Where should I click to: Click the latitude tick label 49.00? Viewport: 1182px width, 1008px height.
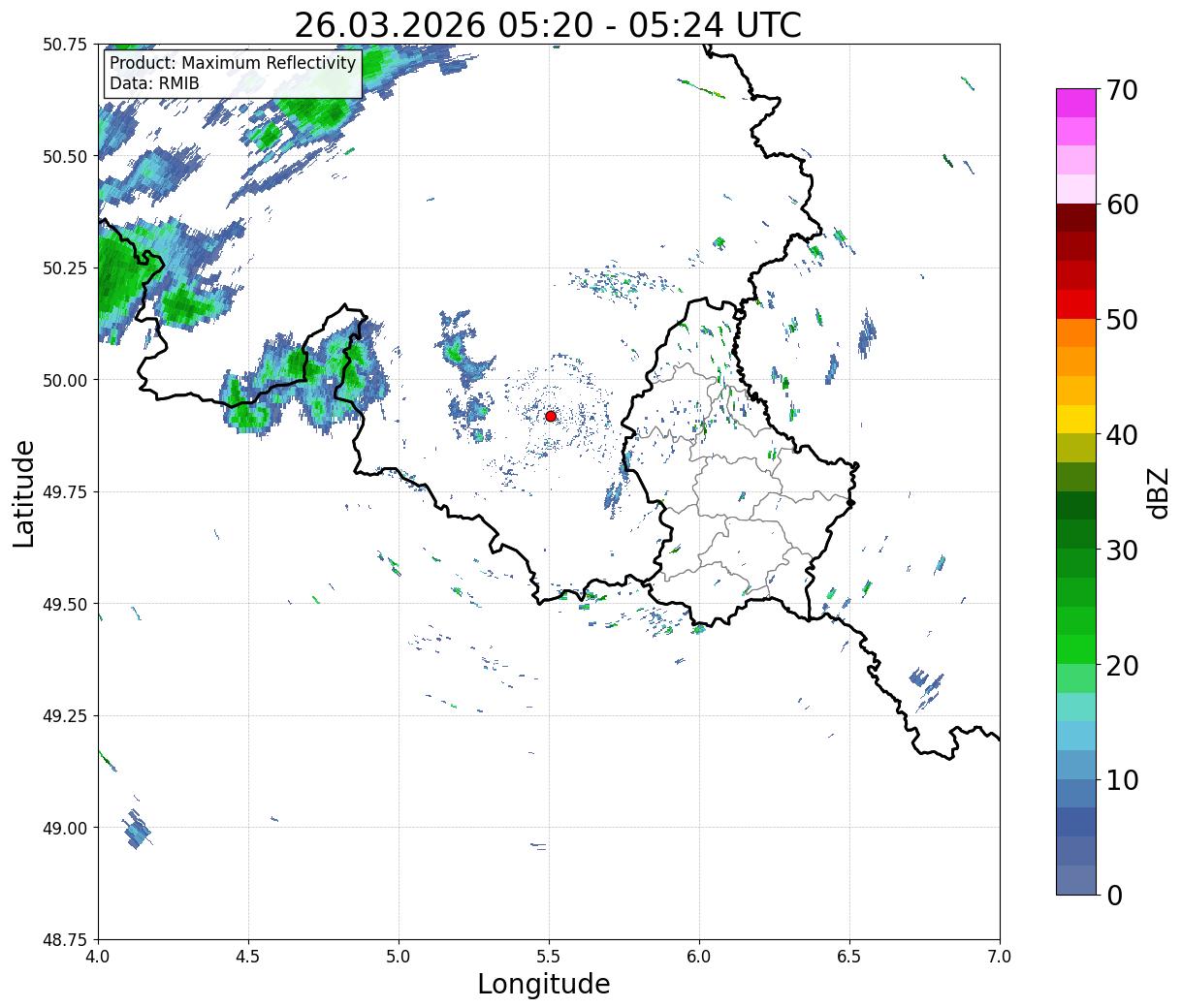65,828
